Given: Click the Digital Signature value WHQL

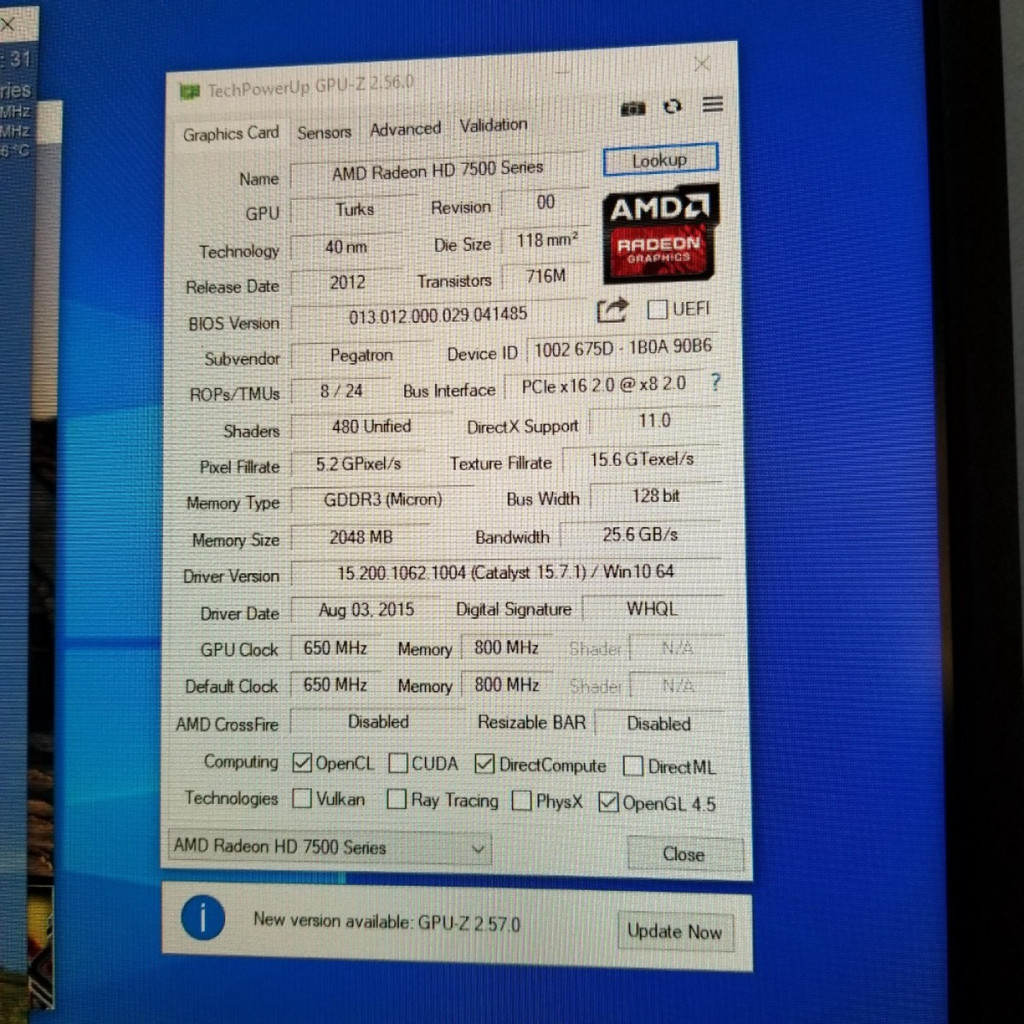Looking at the screenshot, I should (652, 609).
